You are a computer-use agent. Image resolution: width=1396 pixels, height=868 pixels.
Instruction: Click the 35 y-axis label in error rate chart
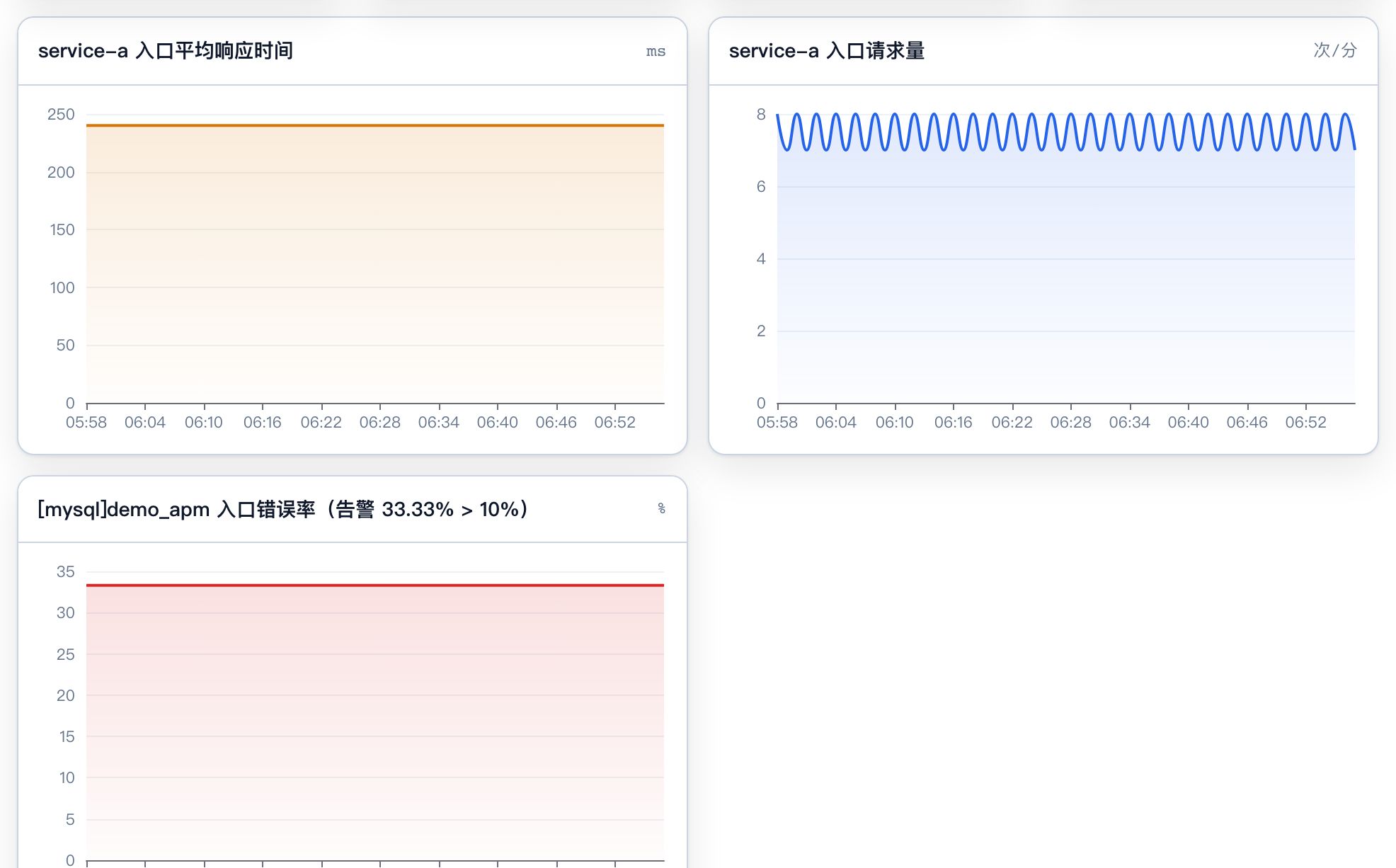tap(66, 571)
